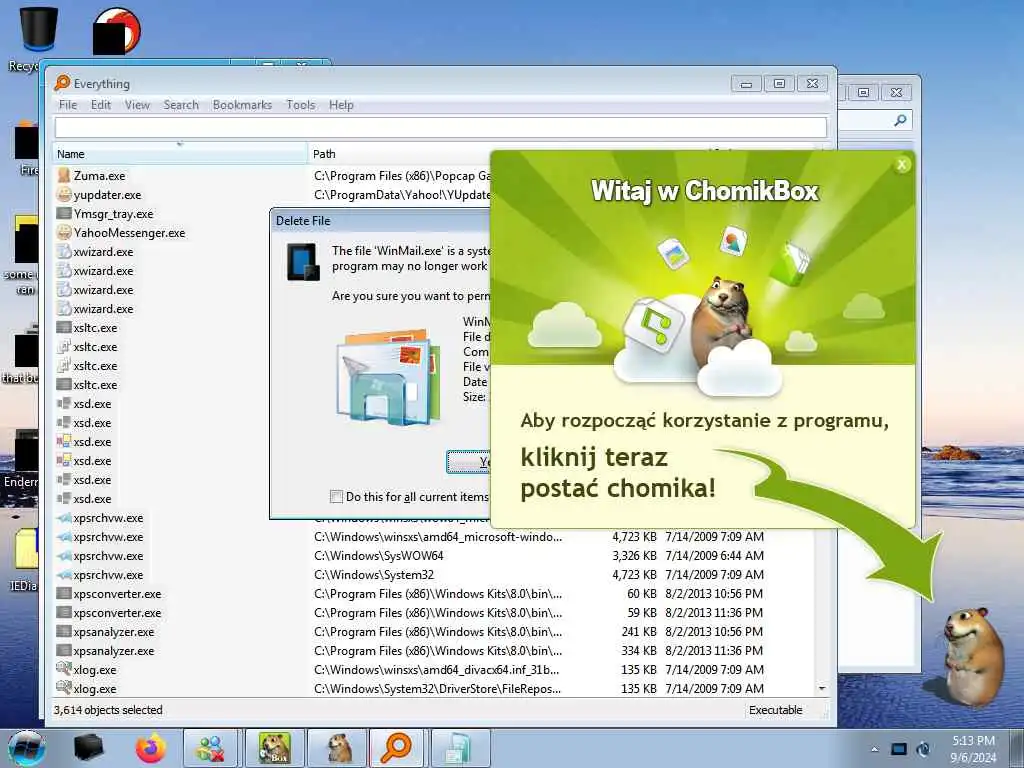Image resolution: width=1024 pixels, height=768 pixels.
Task: Click the YahooMessenger.exe smiley icon
Action: point(63,232)
